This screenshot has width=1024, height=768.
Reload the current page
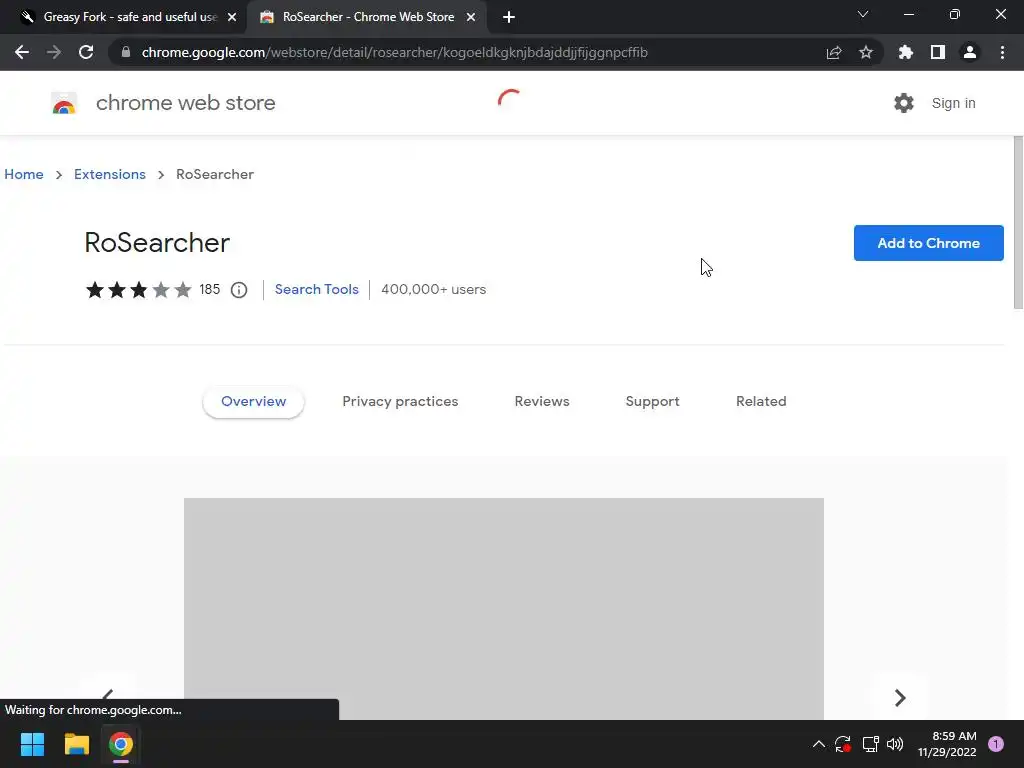coord(86,52)
